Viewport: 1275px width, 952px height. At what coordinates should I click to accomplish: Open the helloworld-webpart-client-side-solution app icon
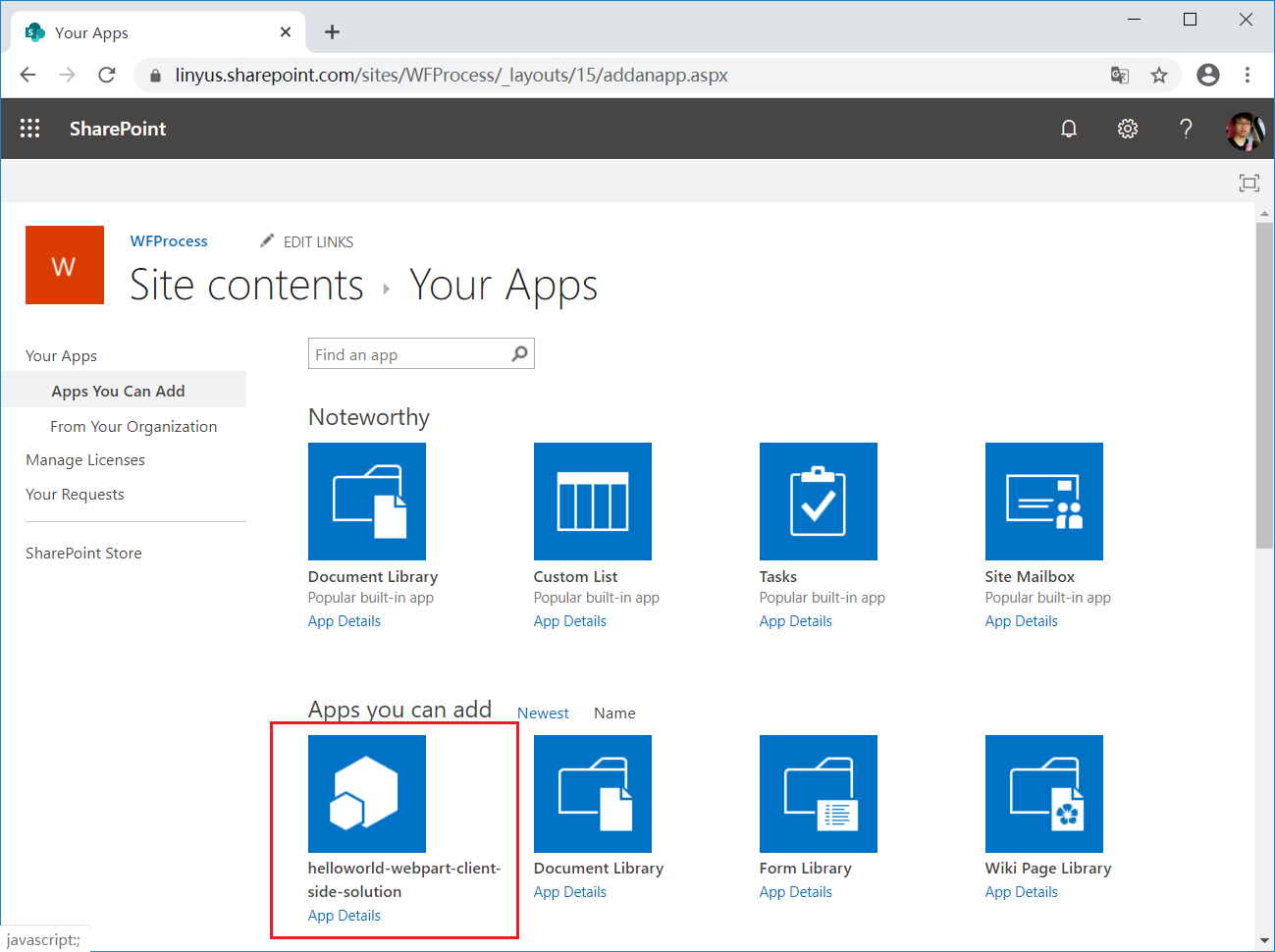[366, 793]
